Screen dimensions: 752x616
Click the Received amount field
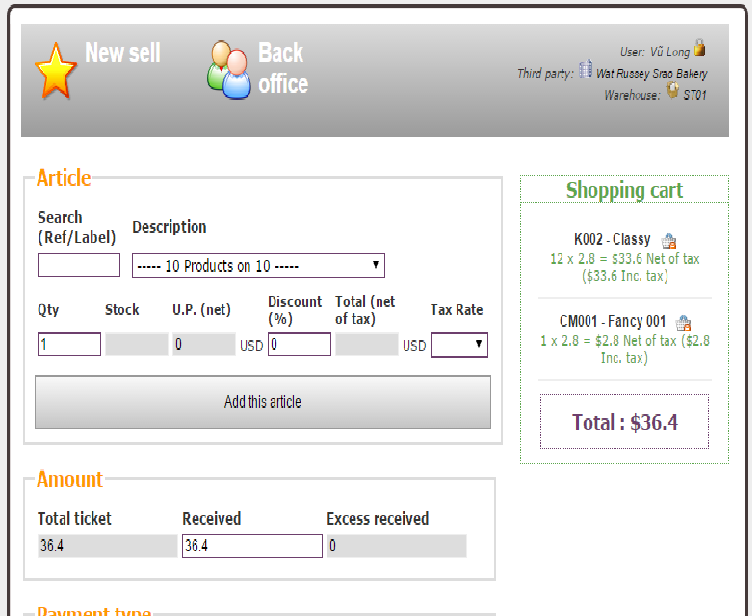(x=252, y=546)
